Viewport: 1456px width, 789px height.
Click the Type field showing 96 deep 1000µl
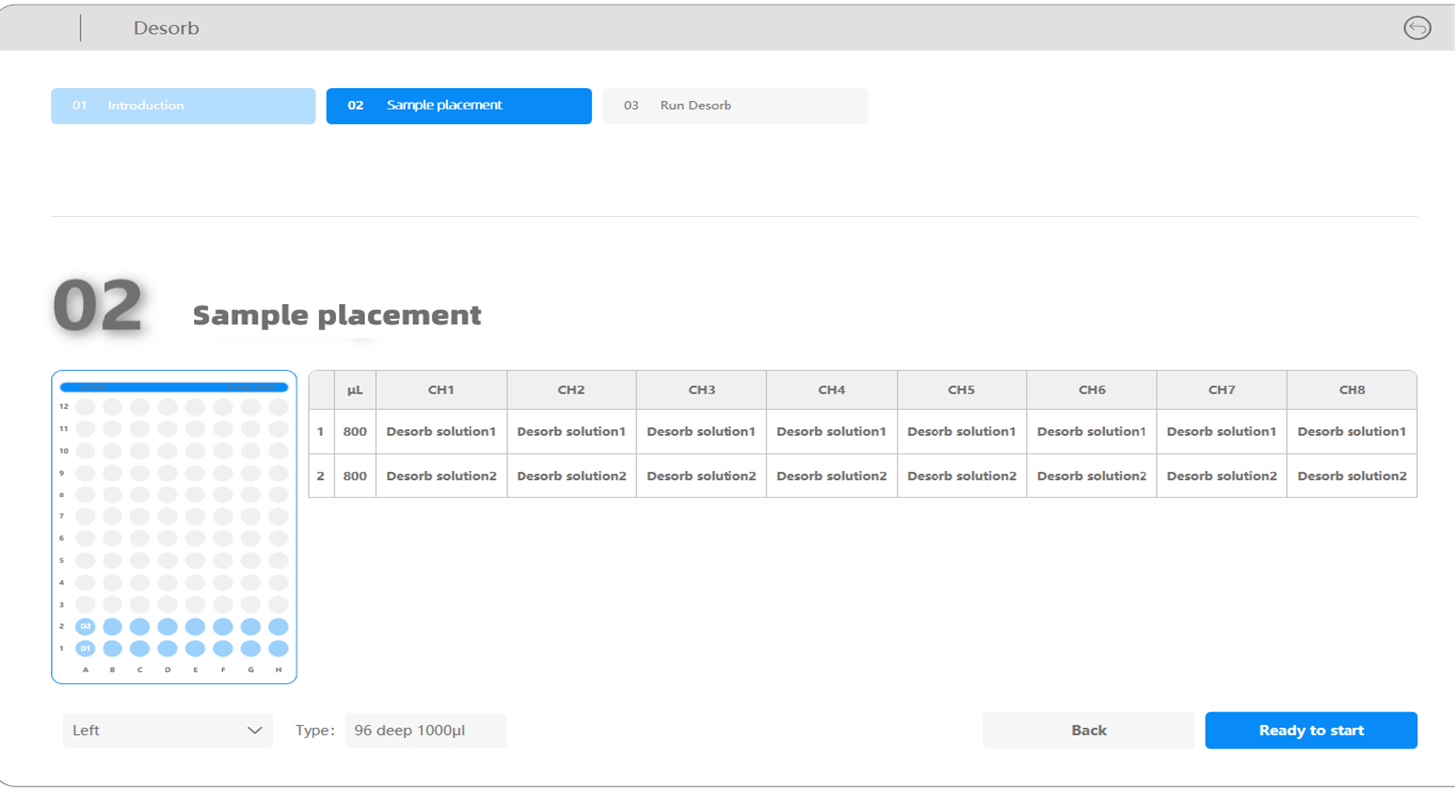pos(425,731)
